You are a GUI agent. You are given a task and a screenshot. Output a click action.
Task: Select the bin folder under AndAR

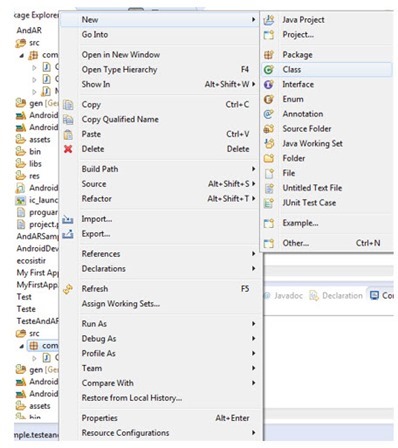pyautogui.click(x=35, y=152)
